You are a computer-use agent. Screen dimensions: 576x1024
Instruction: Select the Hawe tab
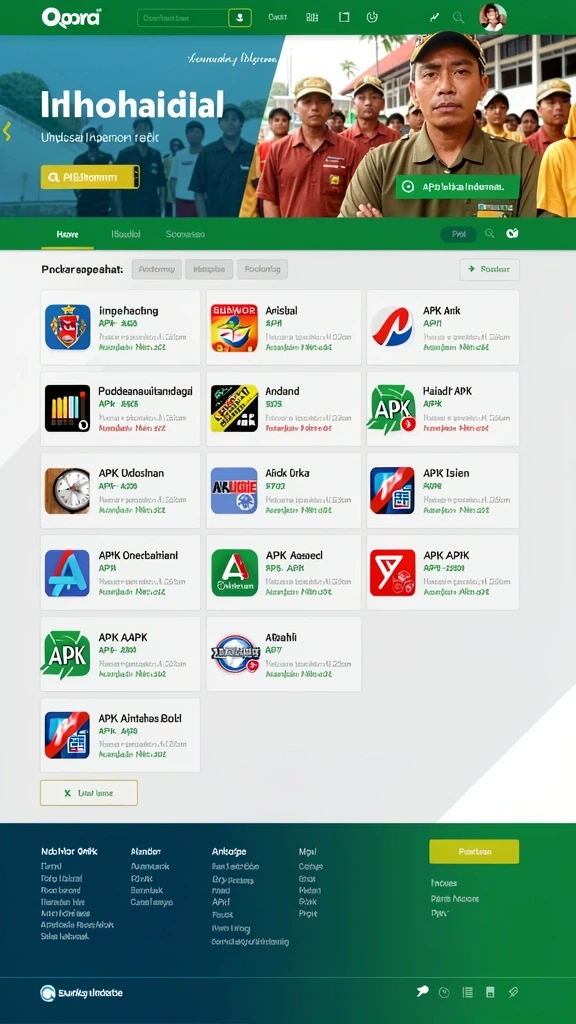tap(67, 234)
